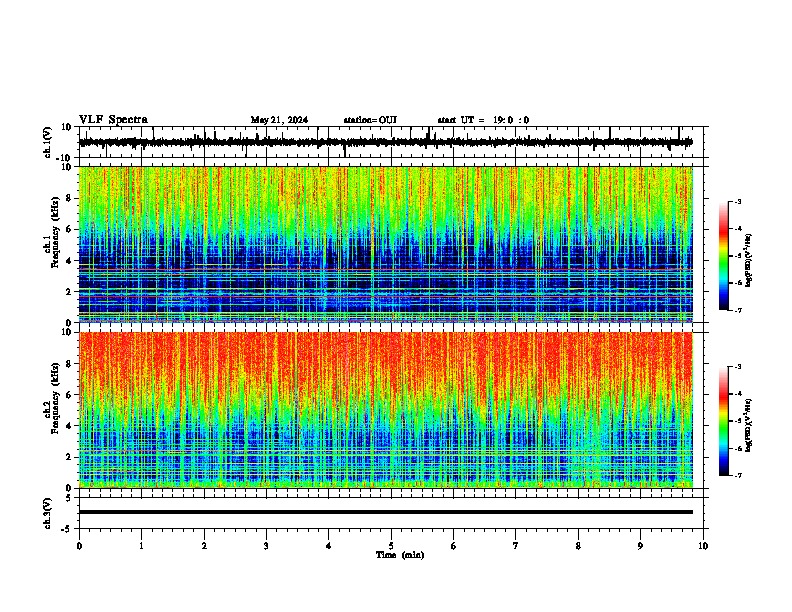
Task: Click inside the ch.1 spectrogram panel
Action: coord(386,244)
